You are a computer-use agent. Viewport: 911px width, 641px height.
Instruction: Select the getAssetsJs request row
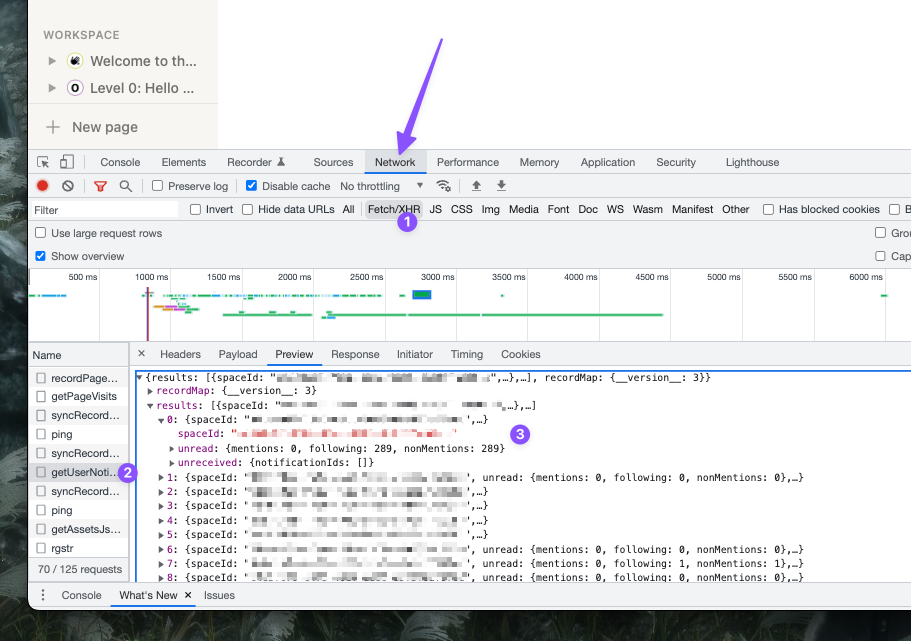(79, 529)
